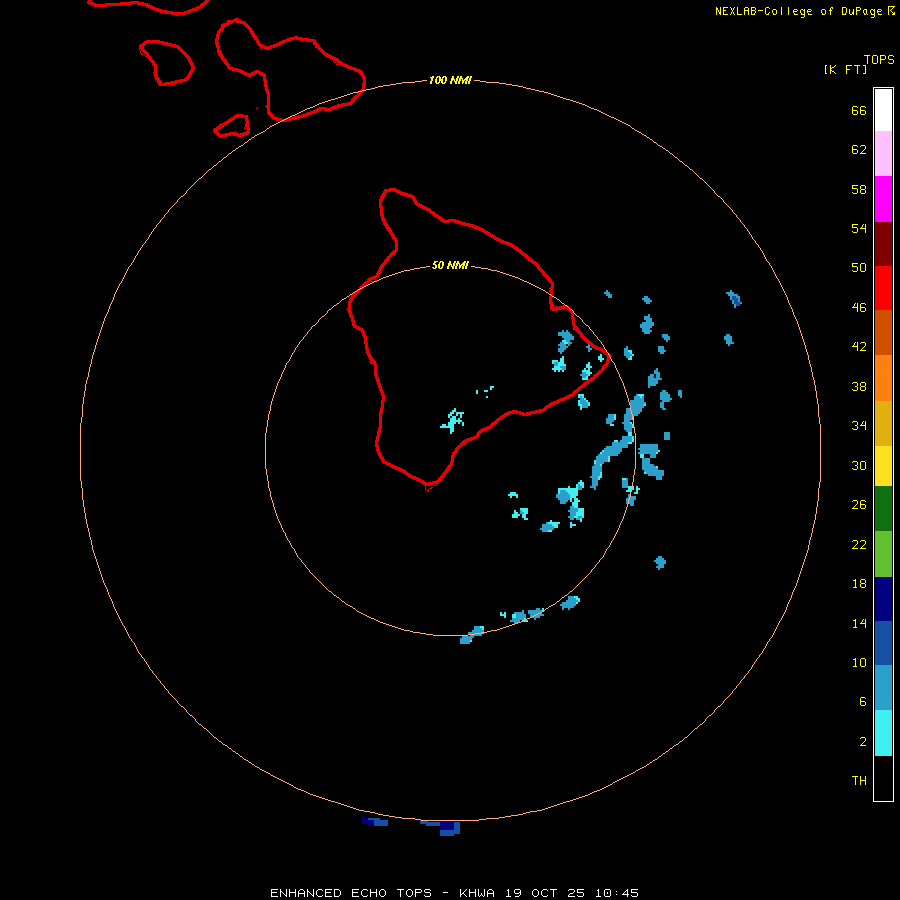Choose the dark orange legend band
Viewport: 900px width, 900px height.
coord(883,332)
